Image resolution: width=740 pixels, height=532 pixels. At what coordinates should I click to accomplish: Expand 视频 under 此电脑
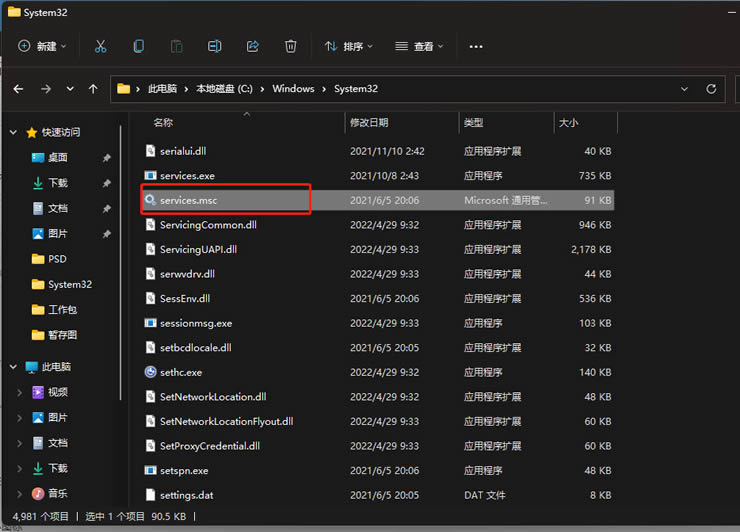click(x=19, y=392)
